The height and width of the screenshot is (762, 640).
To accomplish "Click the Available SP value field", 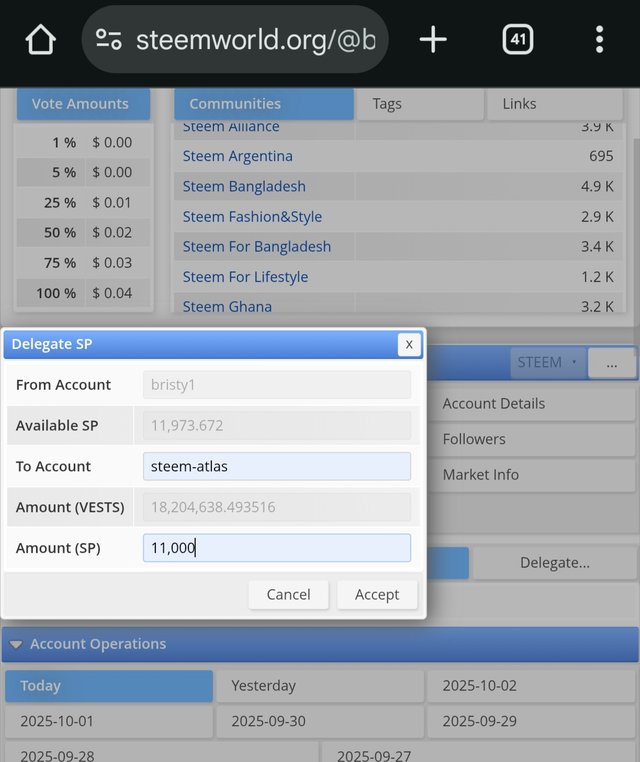I will (277, 426).
